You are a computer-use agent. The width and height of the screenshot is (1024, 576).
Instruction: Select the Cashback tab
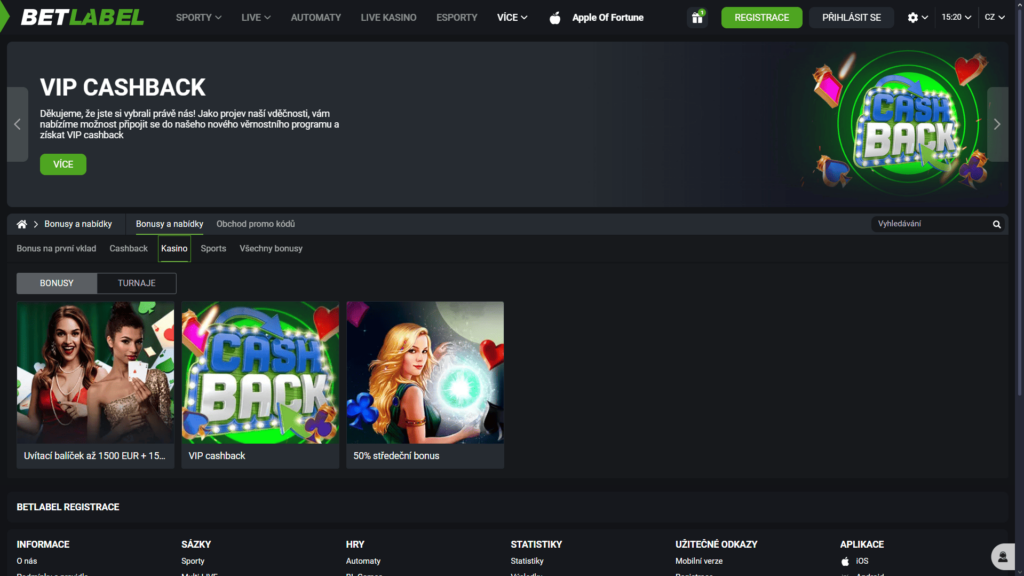128,248
